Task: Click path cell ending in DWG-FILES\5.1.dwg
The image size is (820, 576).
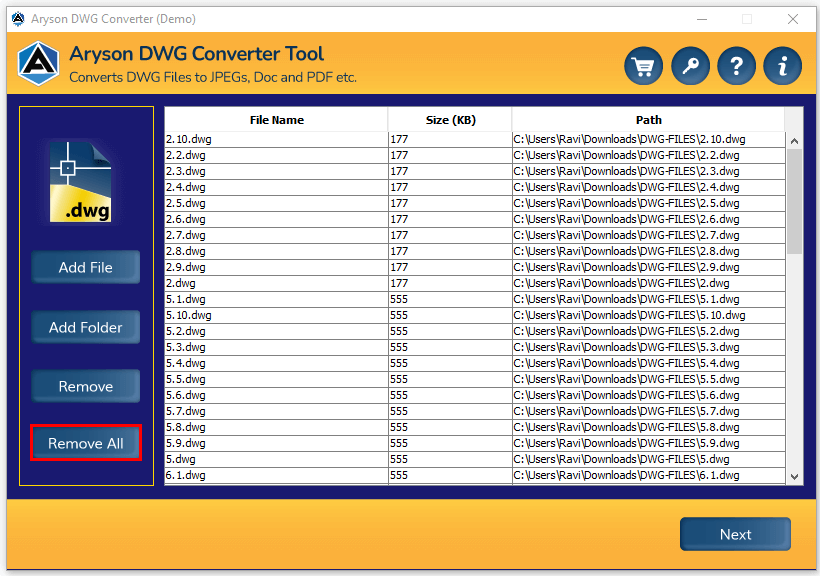Action: [x=648, y=299]
